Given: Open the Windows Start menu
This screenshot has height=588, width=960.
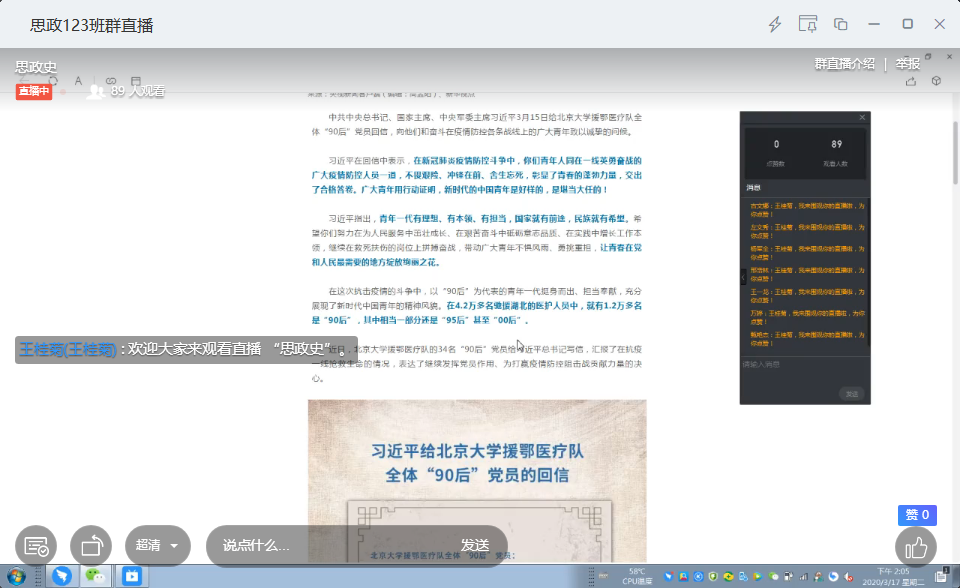Looking at the screenshot, I should tap(16, 576).
